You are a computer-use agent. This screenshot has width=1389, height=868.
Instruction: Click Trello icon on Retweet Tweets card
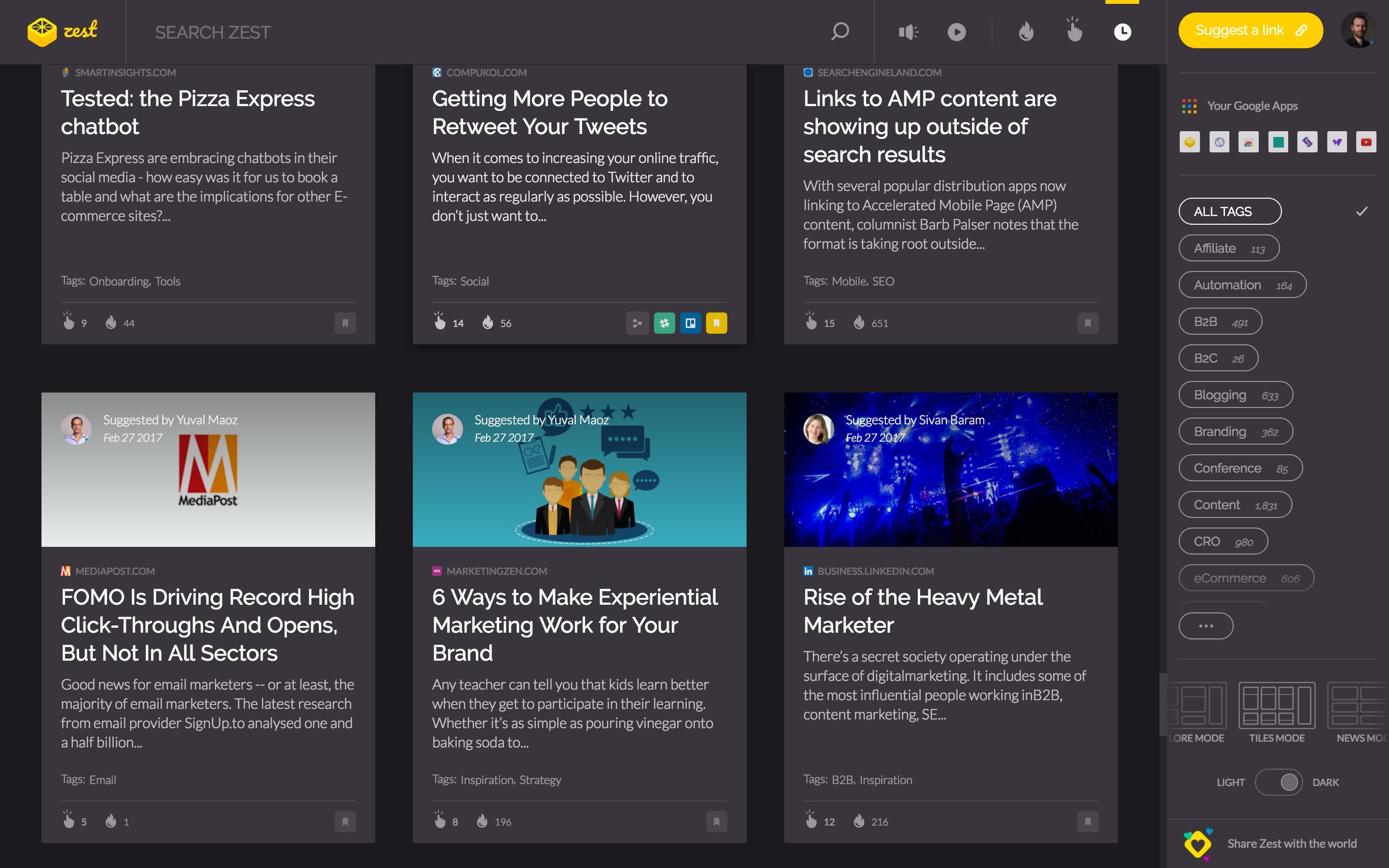coord(691,323)
